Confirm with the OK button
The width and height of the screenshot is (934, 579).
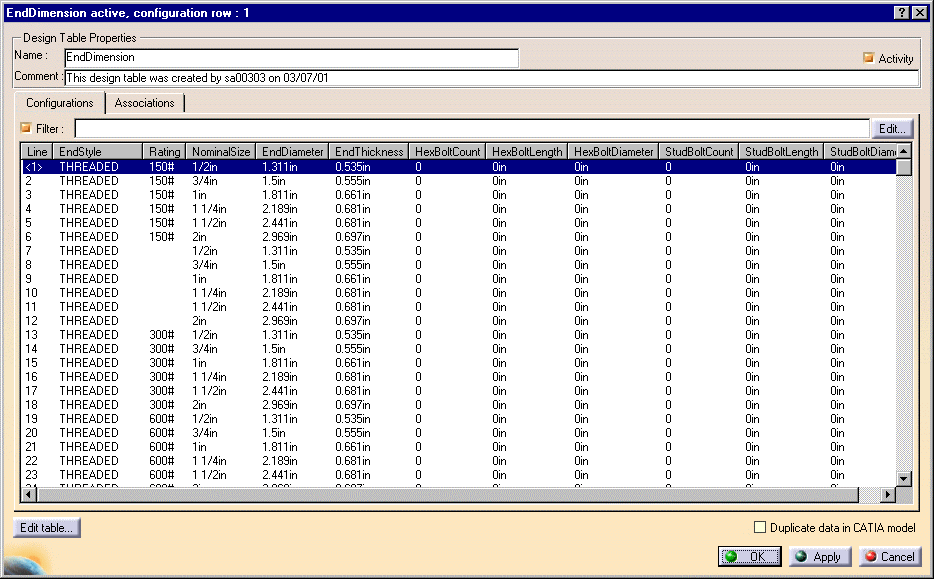[x=749, y=556]
